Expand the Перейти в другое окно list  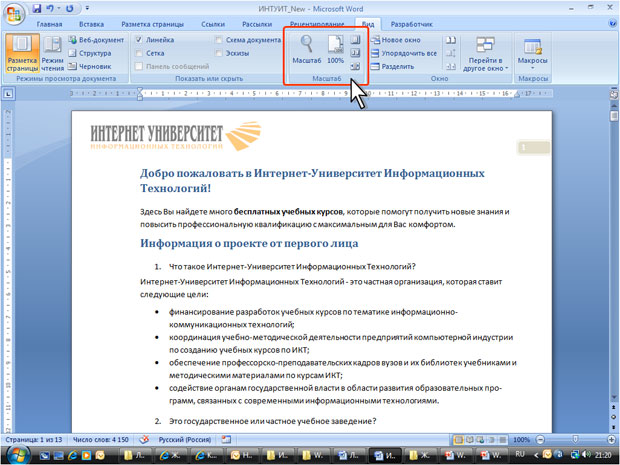[x=486, y=54]
